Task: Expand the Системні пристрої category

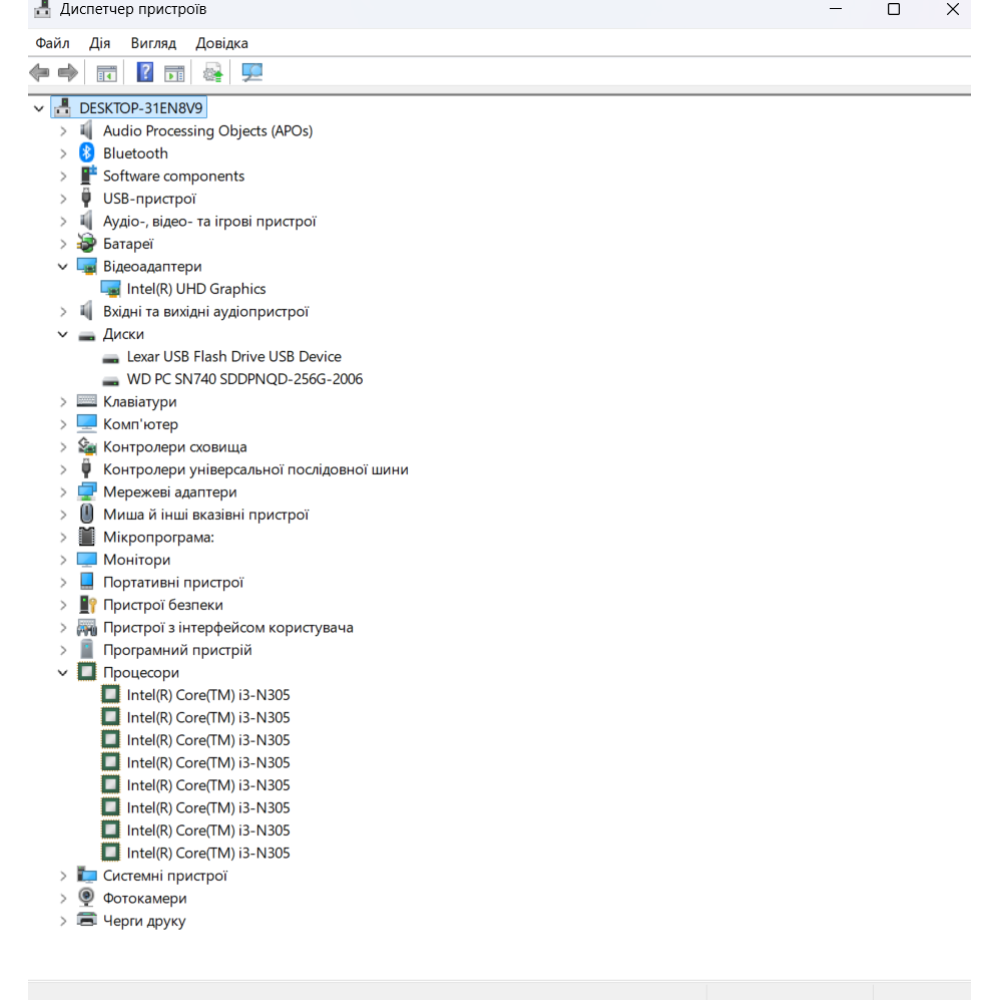Action: (62, 876)
